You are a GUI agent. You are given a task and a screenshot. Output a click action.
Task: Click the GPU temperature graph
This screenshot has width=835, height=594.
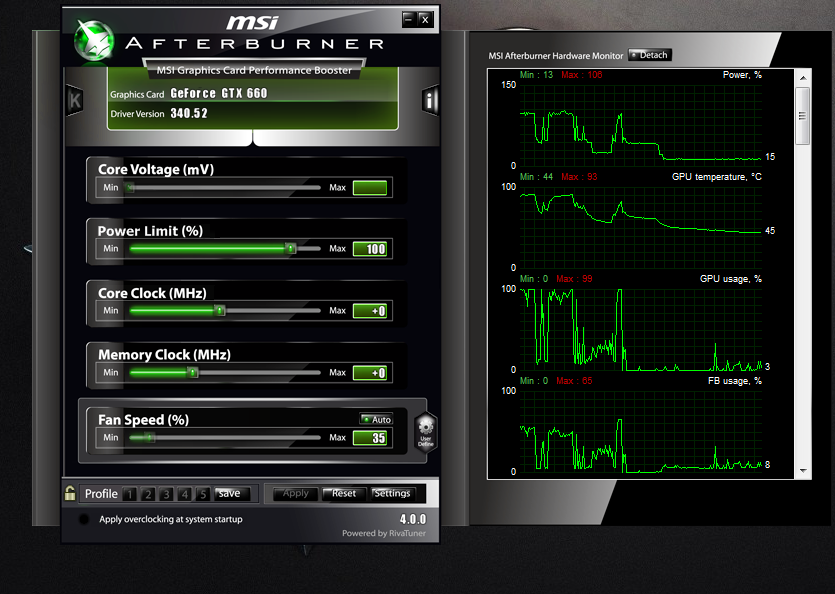[x=641, y=227]
